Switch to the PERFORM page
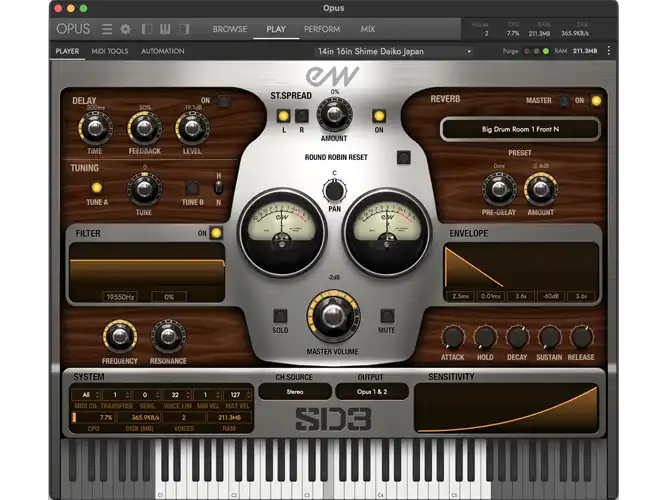This screenshot has width=667, height=500. (x=322, y=29)
